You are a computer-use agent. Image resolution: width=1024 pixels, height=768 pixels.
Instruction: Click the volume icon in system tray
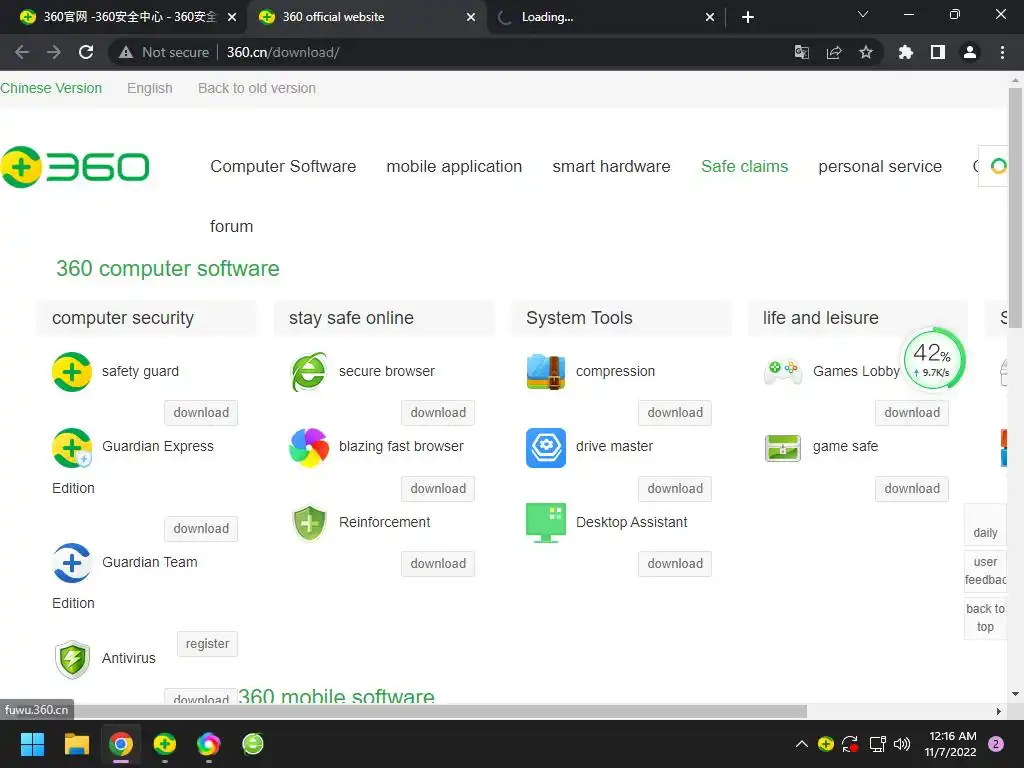[902, 744]
